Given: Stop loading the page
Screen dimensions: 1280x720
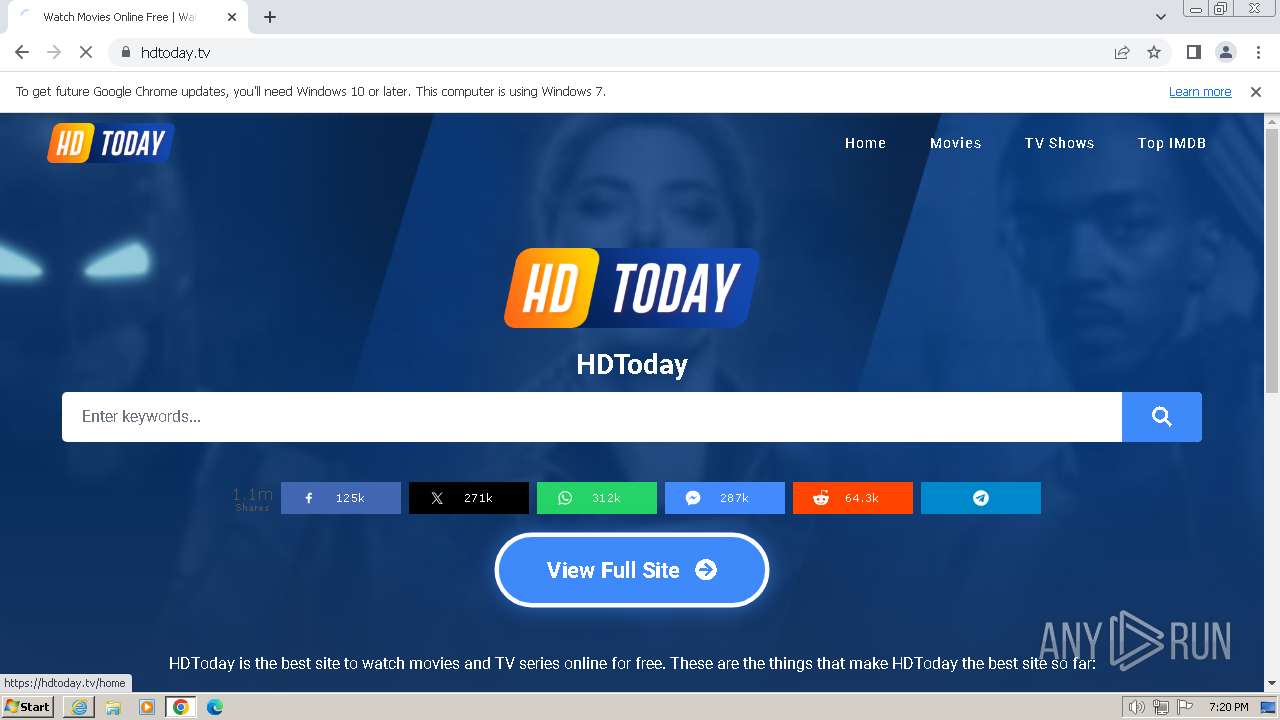Looking at the screenshot, I should (86, 52).
